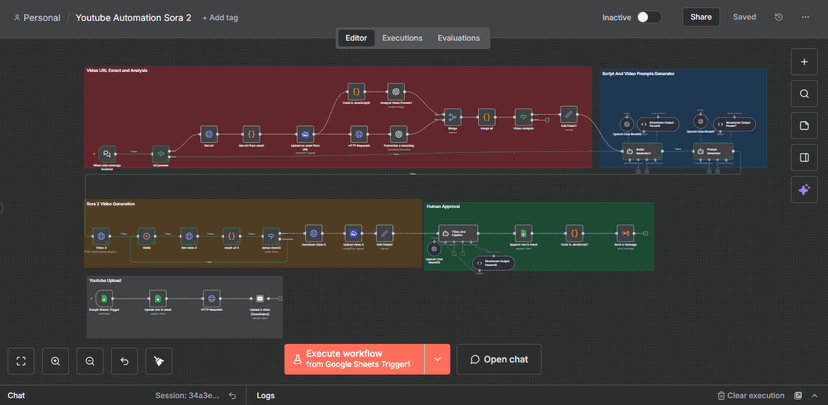Select the 'Append row in sheet' node
Viewport: 828px width, 405px height.
click(x=523, y=233)
